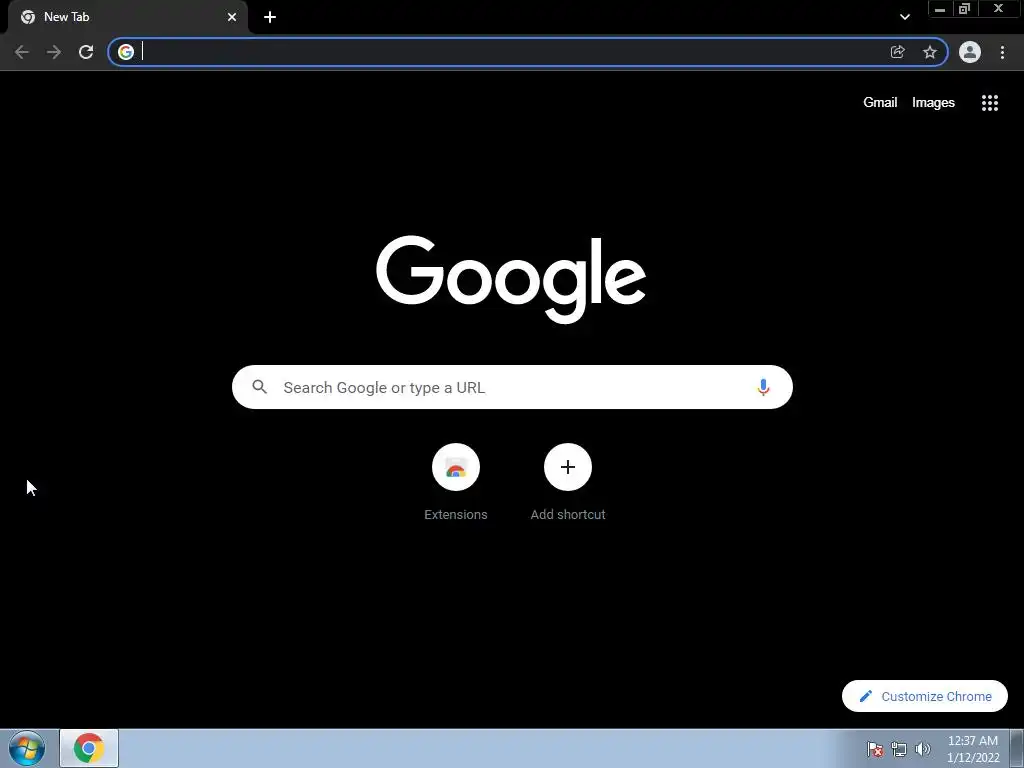The image size is (1024, 768).
Task: Go forward using the forward arrow
Action: (54, 52)
